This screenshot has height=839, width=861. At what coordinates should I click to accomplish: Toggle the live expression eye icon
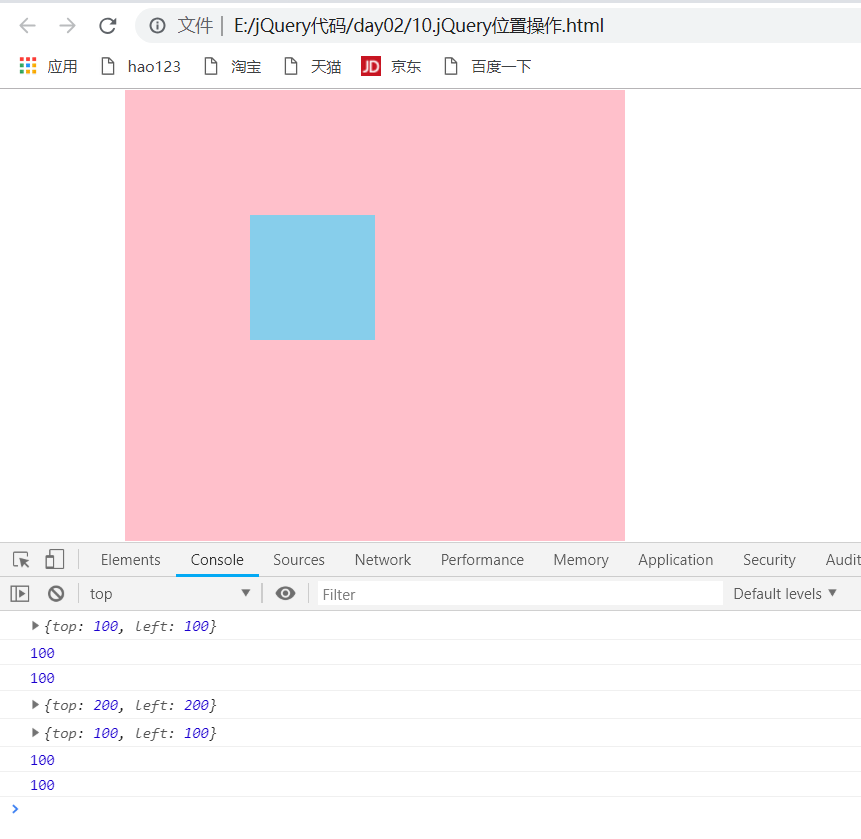pyautogui.click(x=286, y=594)
